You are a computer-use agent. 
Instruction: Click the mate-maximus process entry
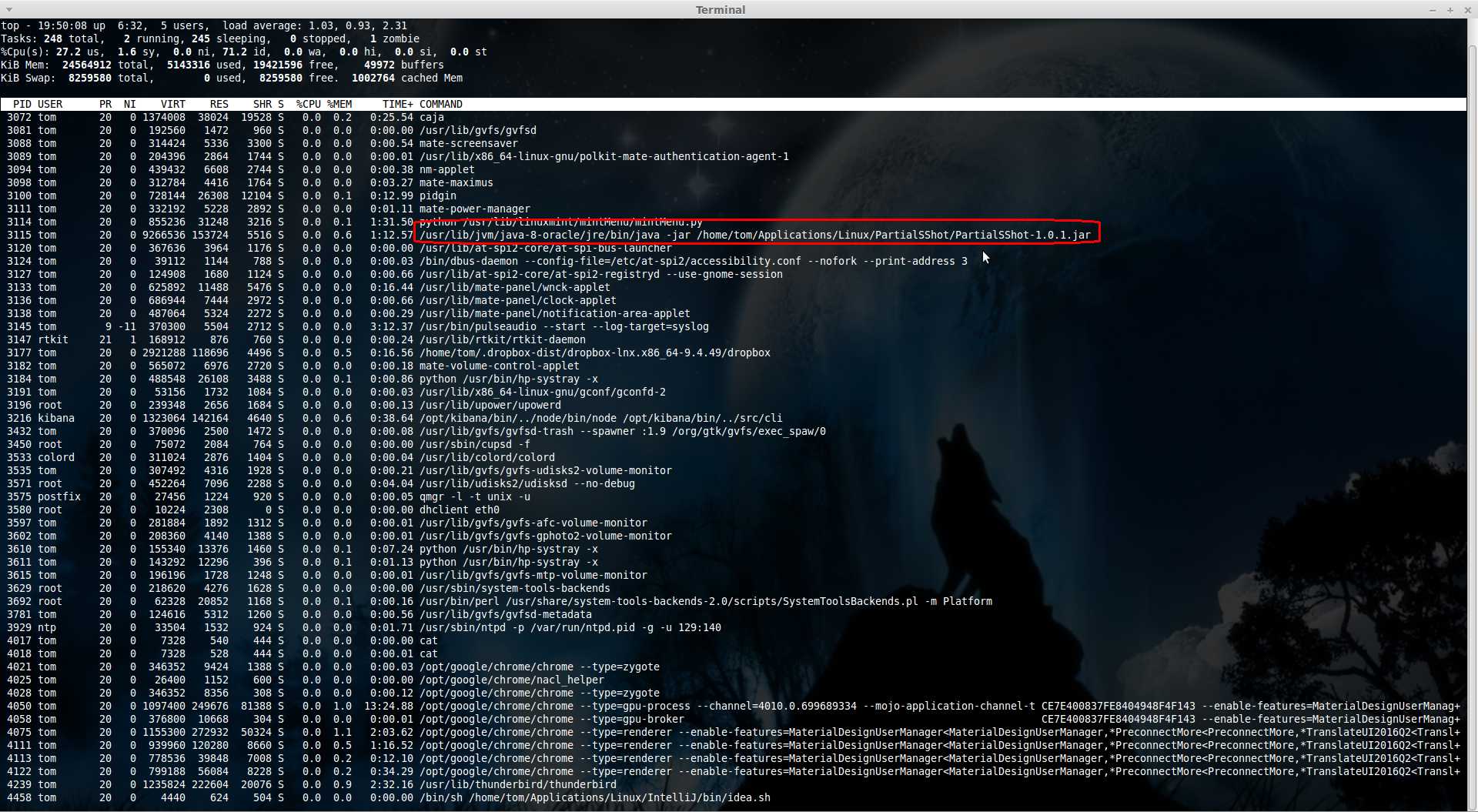456,182
